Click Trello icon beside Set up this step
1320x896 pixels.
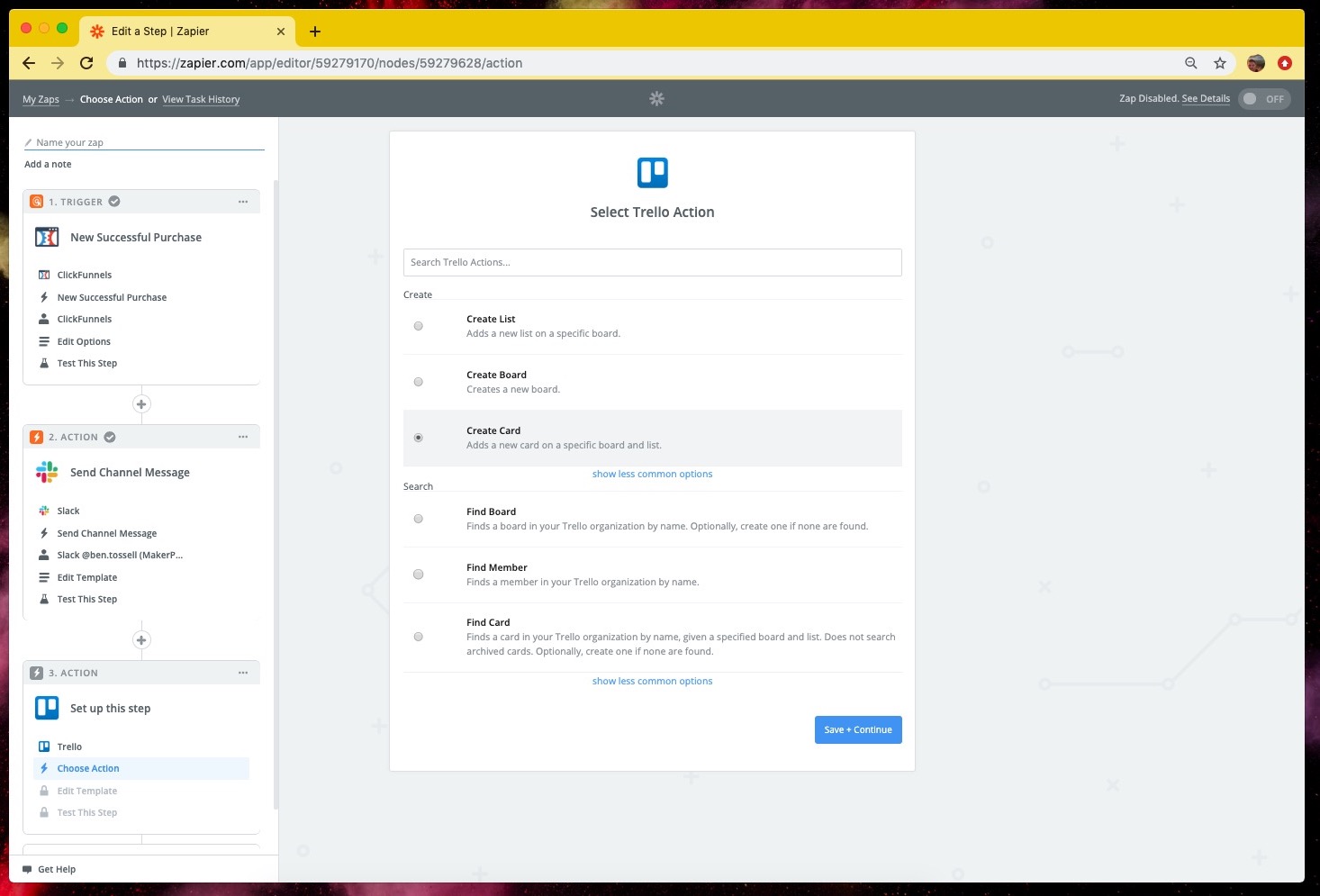tap(47, 708)
